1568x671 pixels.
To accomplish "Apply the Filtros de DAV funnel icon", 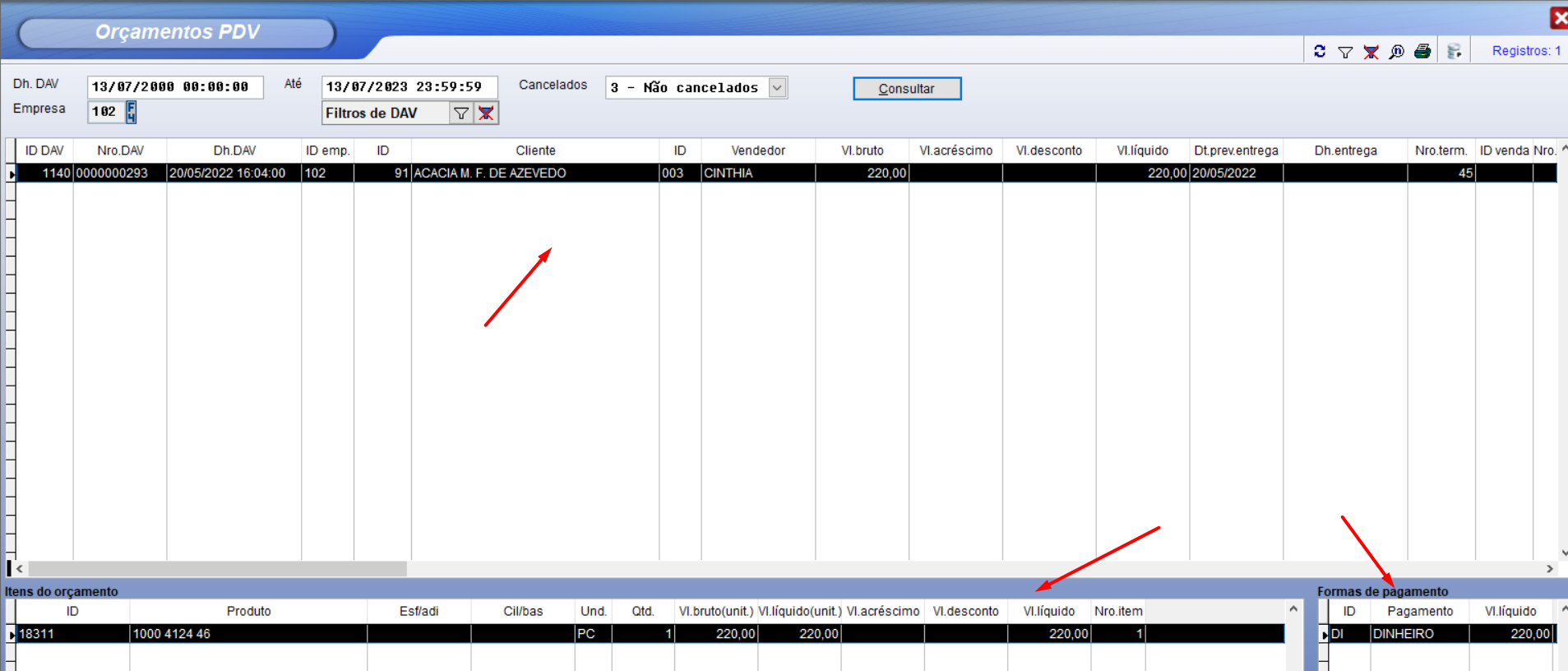I will (461, 113).
